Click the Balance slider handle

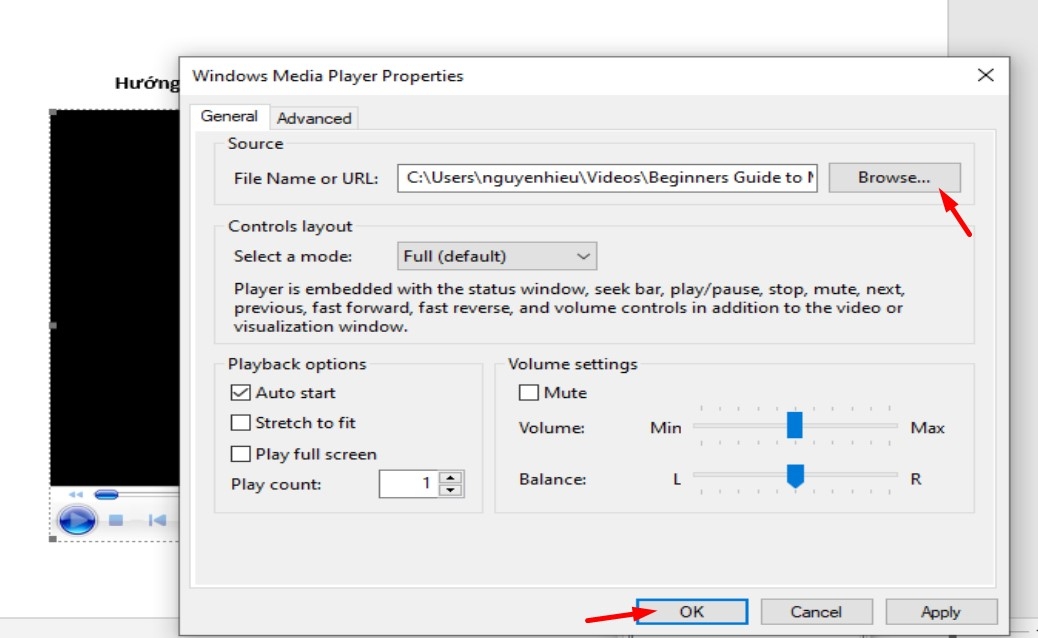795,476
